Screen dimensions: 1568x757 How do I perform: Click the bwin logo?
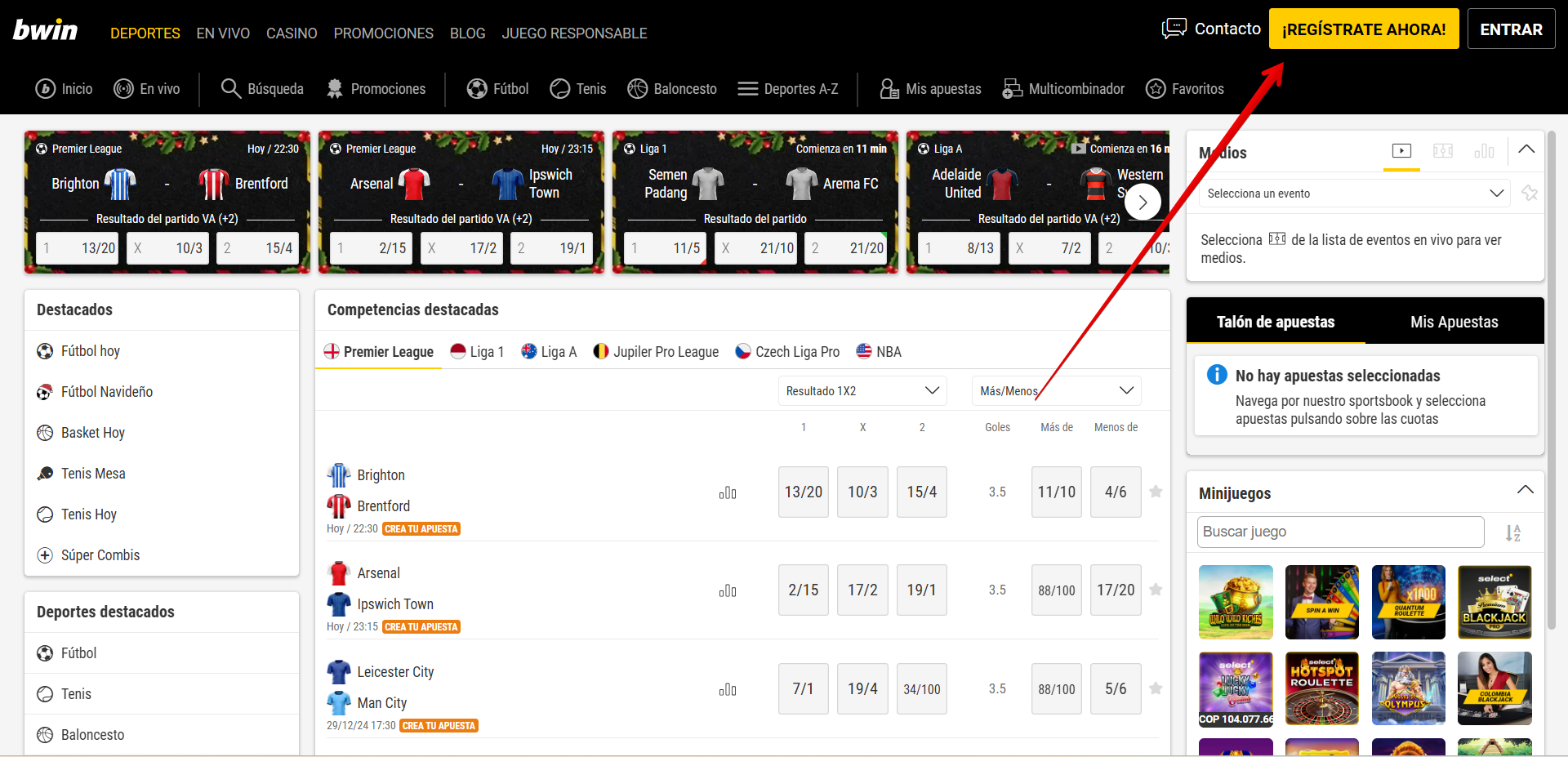pyautogui.click(x=45, y=30)
